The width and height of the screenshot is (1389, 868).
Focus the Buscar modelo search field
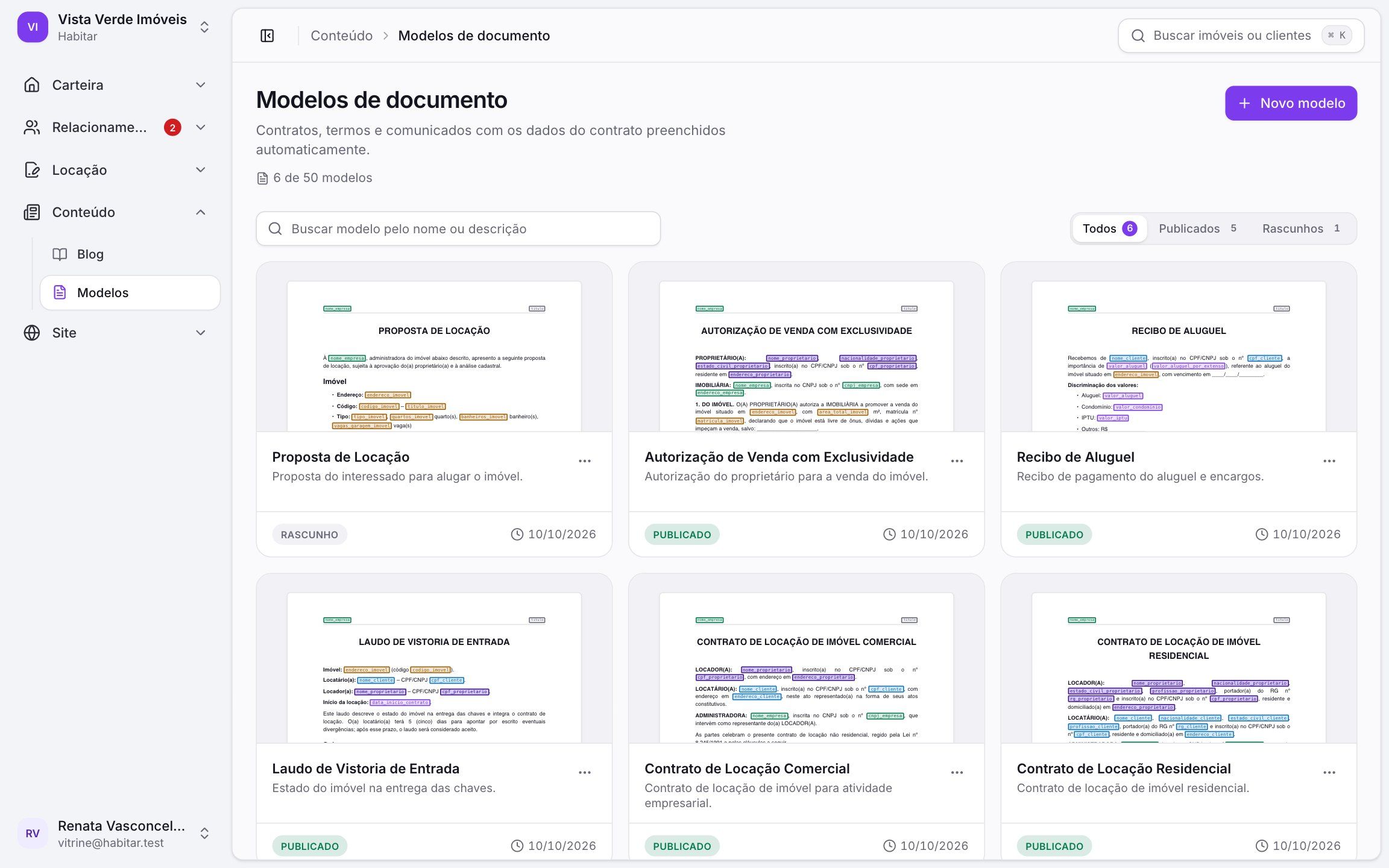point(458,228)
